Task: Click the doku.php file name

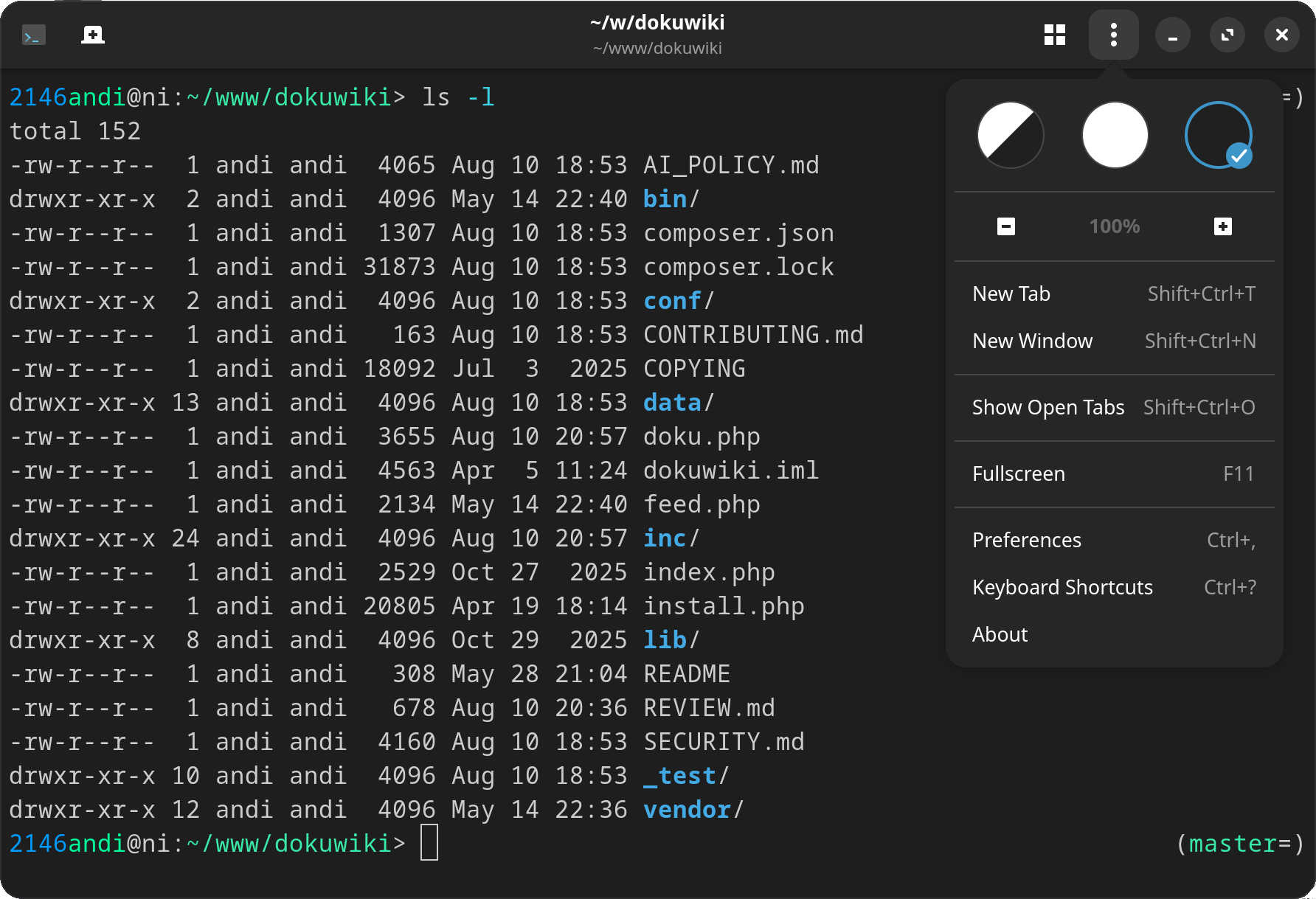Action: [702, 437]
